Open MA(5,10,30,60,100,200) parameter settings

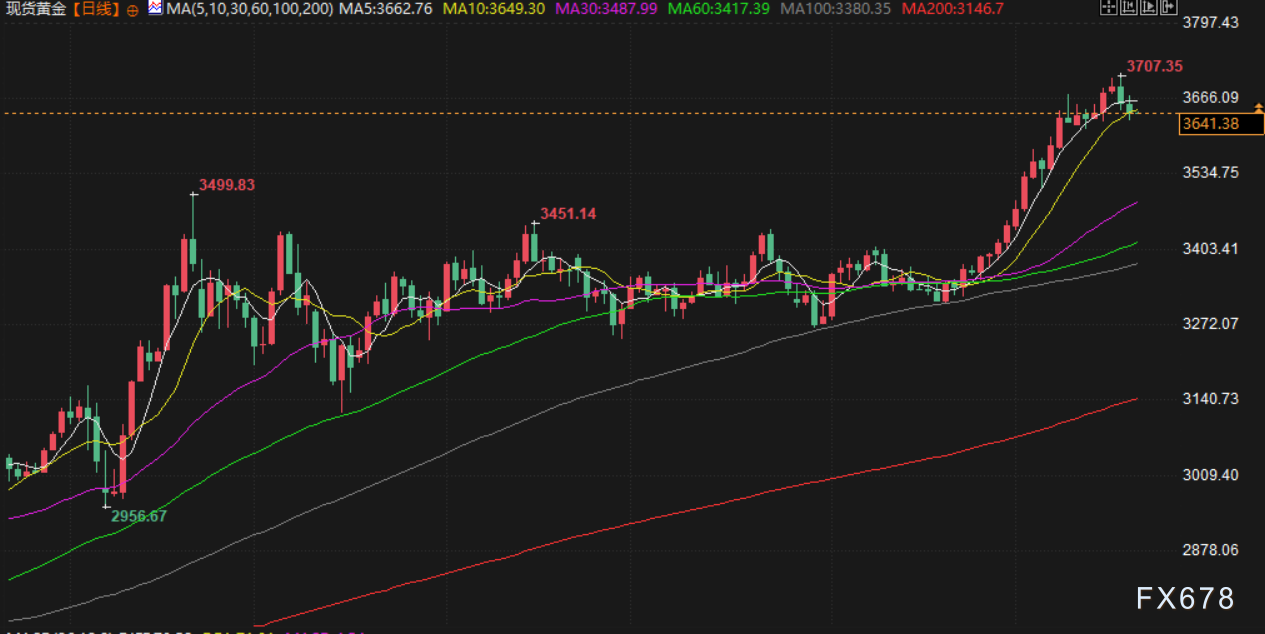[x=249, y=8]
